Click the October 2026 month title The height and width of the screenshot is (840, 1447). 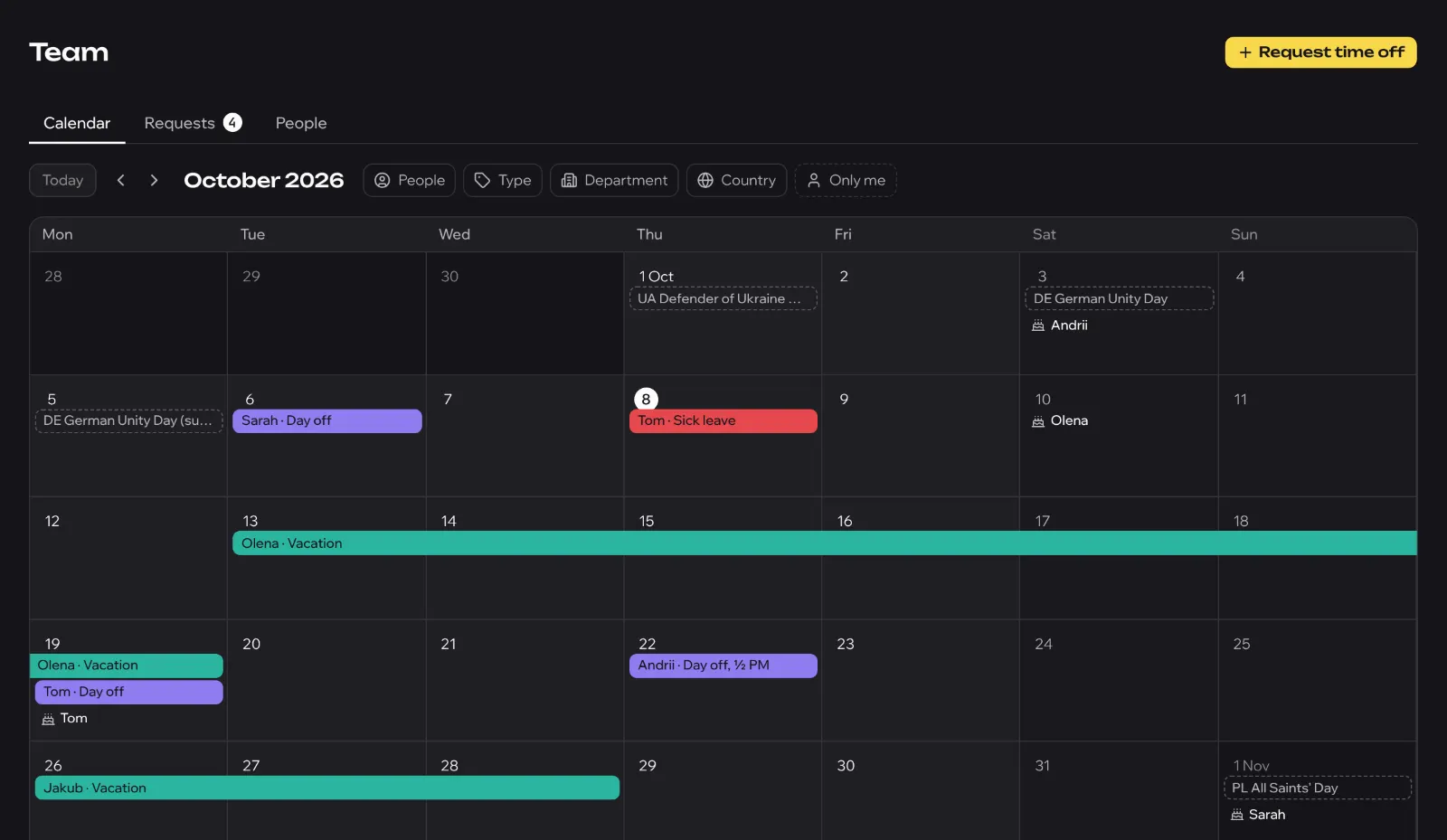264,180
